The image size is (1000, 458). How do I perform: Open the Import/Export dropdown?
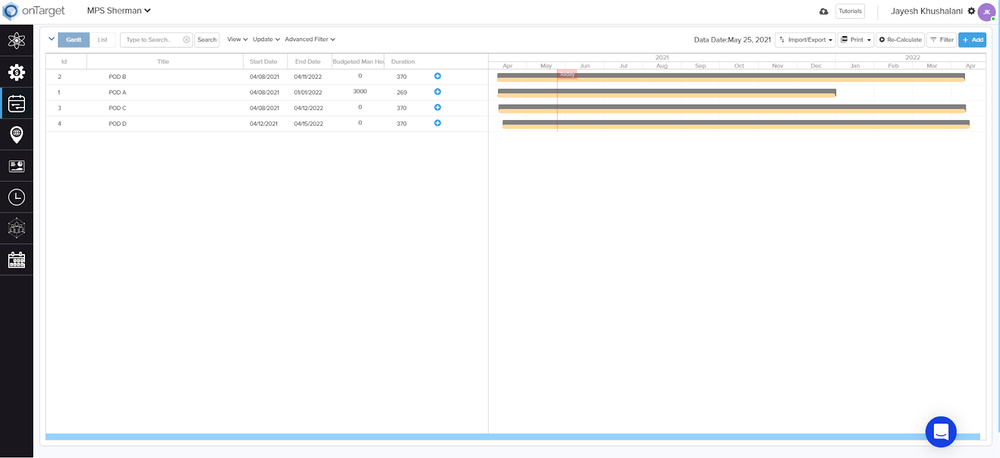805,40
